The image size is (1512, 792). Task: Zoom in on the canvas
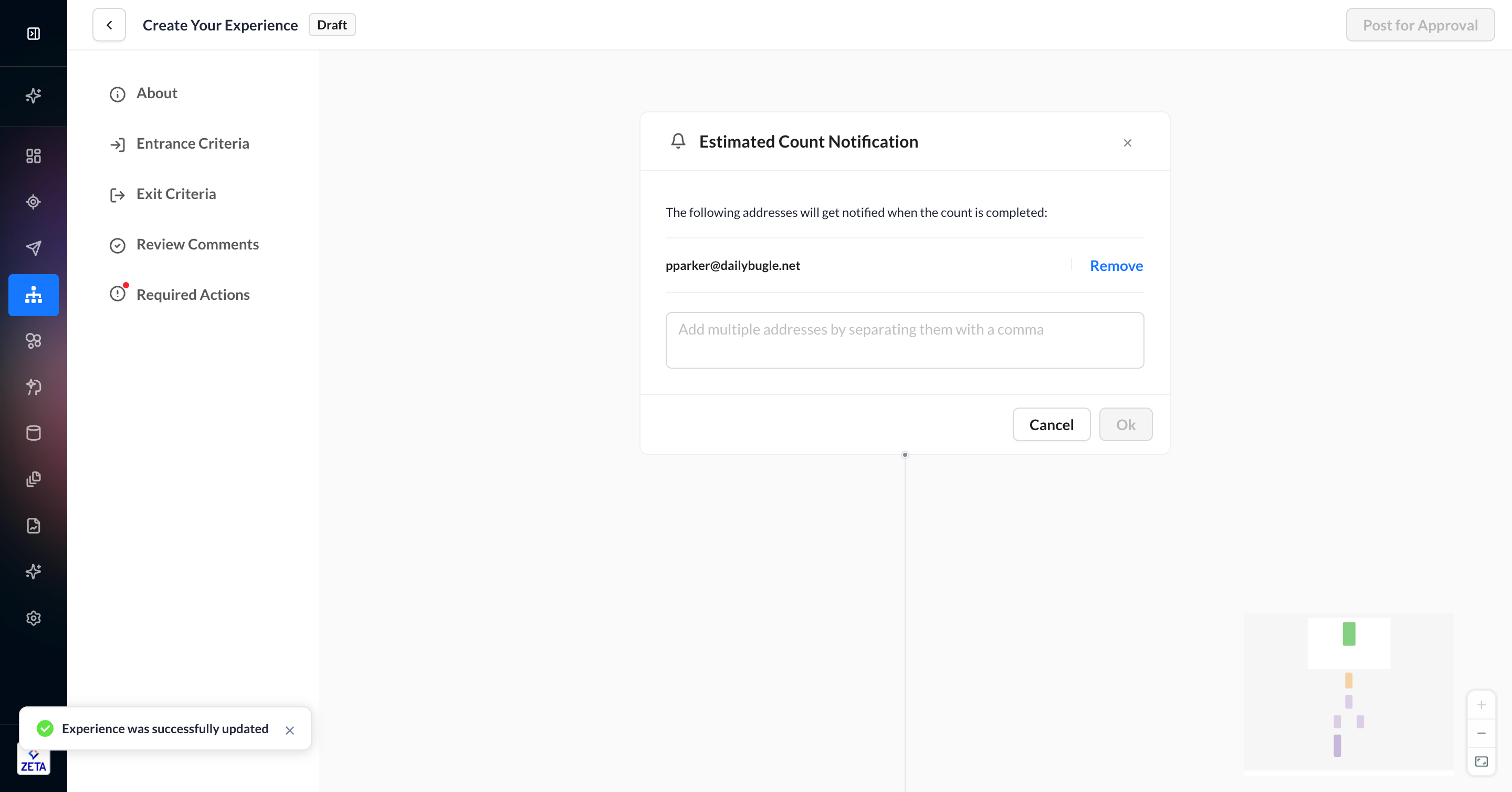click(x=1481, y=704)
